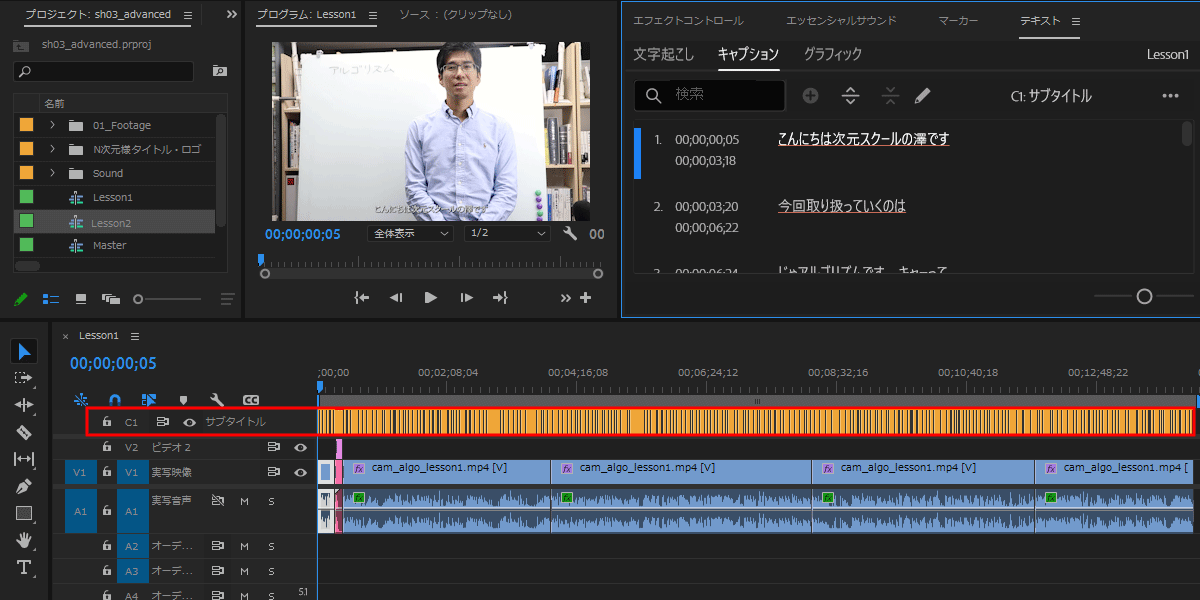1200x600 pixels.
Task: Open the エッセンシャルサウンド tab
Action: 841,21
